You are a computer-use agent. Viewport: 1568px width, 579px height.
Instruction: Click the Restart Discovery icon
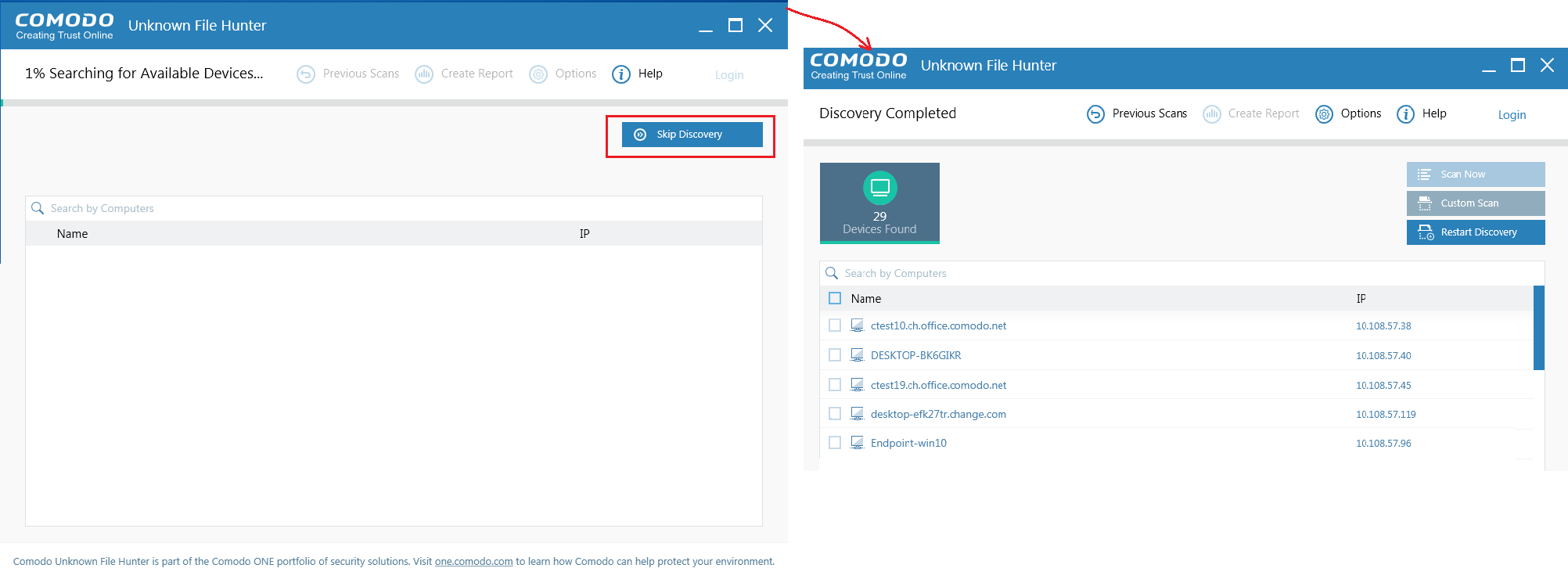1426,232
